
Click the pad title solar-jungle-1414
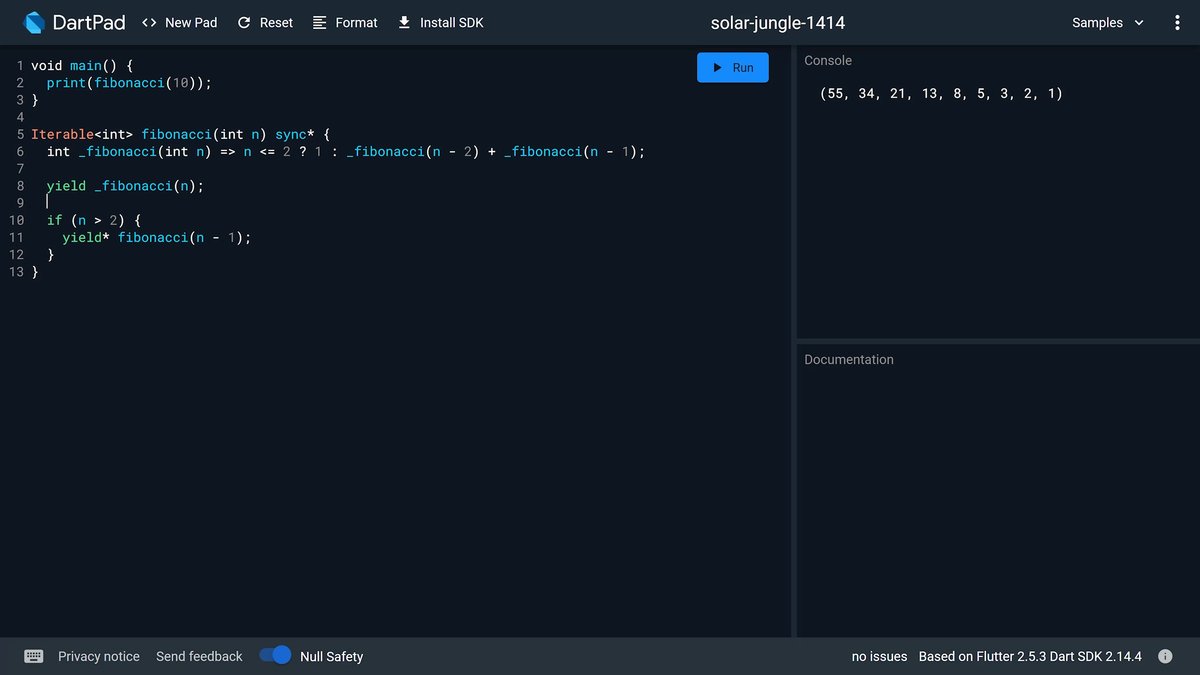(778, 22)
